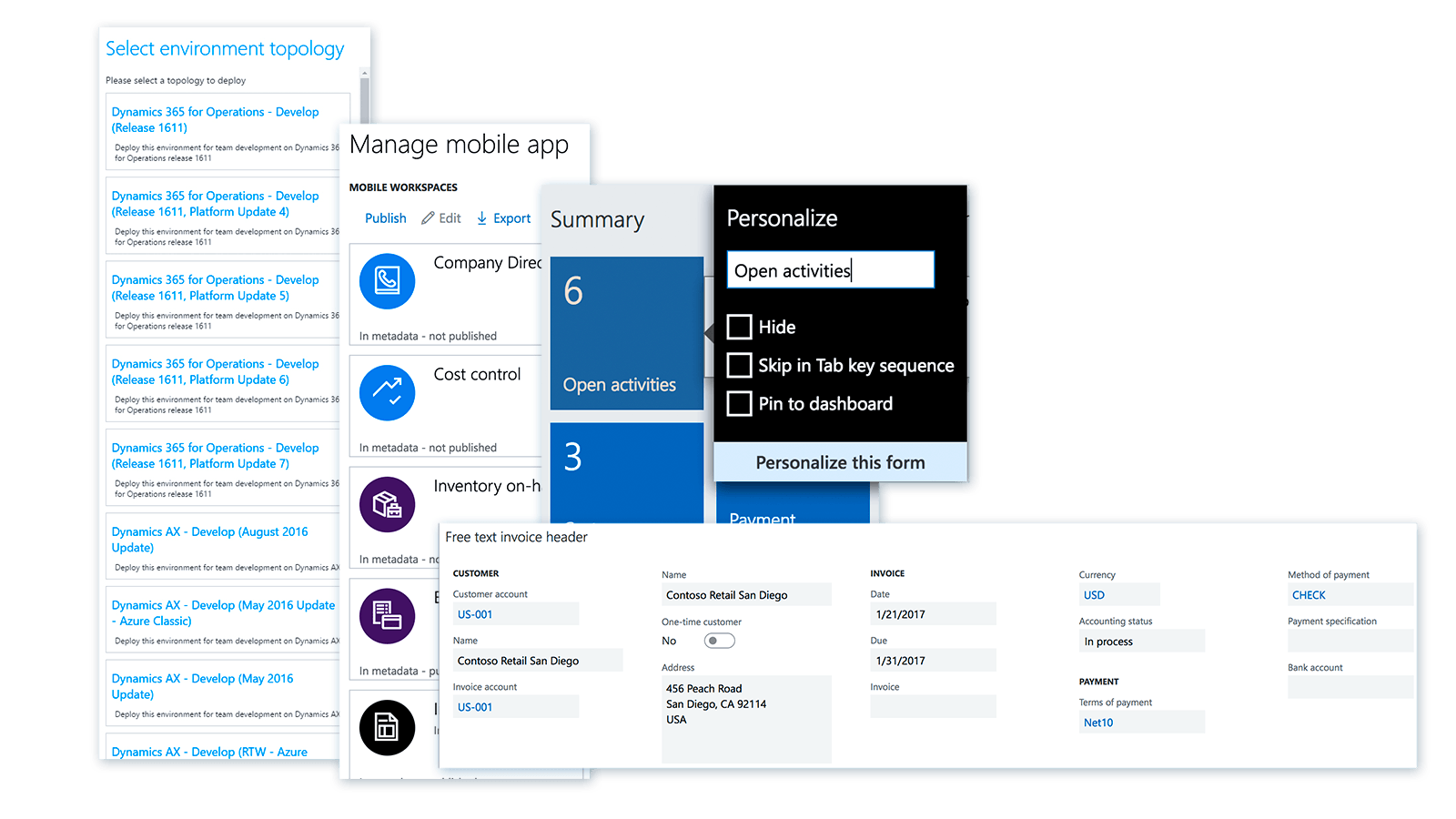Click the Export download arrow icon
The image size is (1456, 819).
tap(482, 218)
